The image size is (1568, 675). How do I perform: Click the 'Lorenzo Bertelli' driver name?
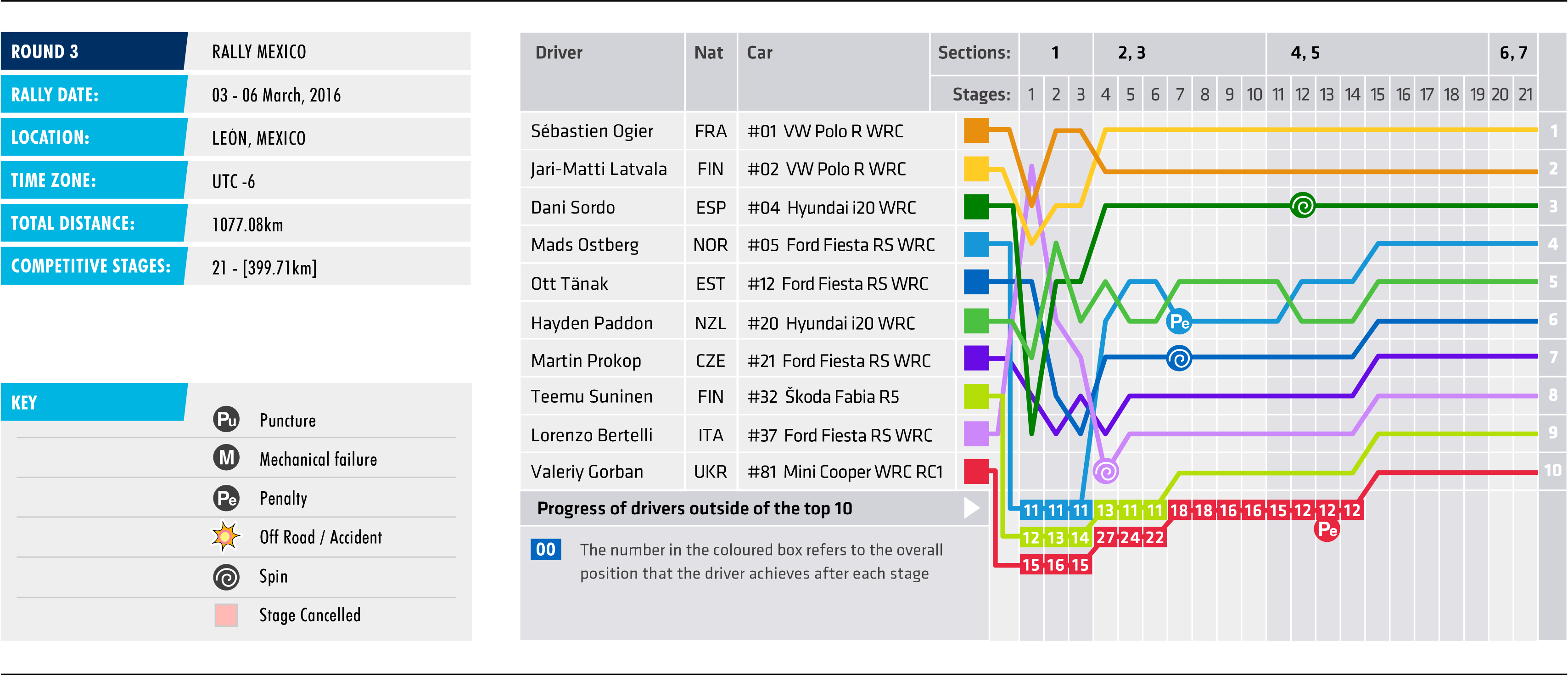(x=591, y=435)
